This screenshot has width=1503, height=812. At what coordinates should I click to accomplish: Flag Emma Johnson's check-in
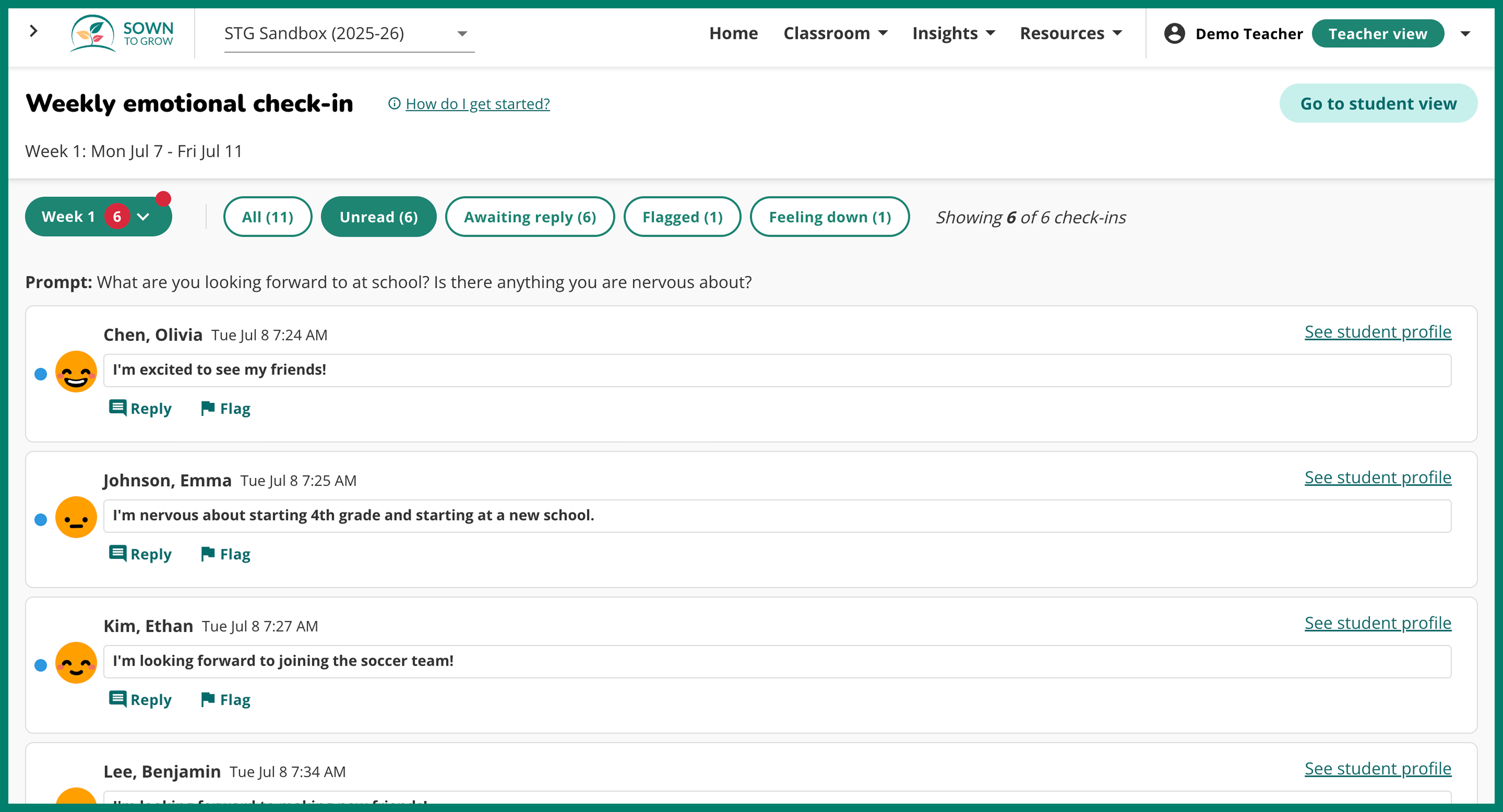click(x=225, y=554)
